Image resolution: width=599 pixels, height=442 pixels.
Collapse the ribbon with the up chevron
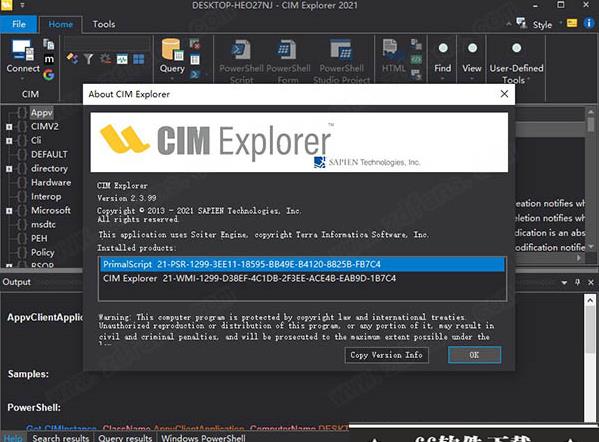508,24
